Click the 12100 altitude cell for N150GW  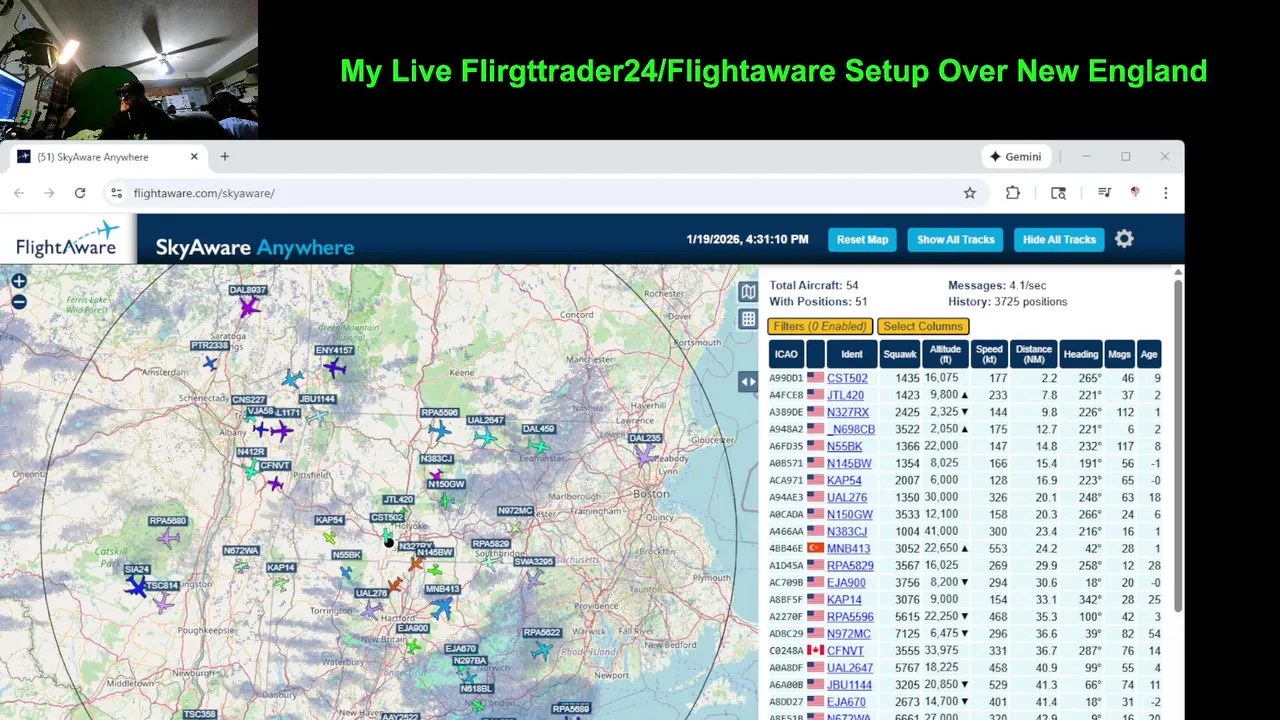pyautogui.click(x=945, y=514)
